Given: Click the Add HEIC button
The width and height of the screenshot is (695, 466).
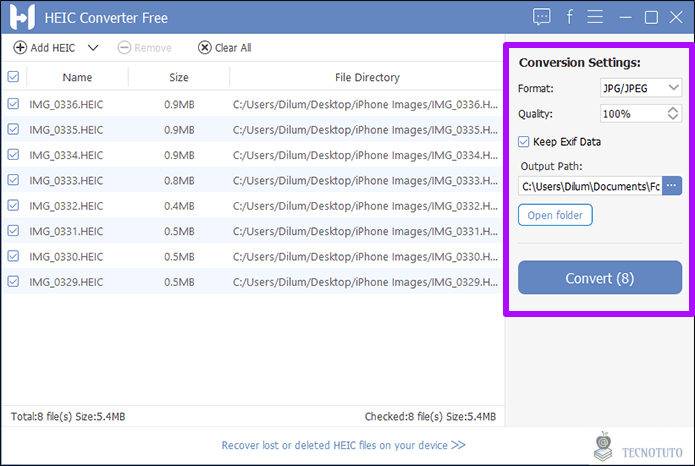Looking at the screenshot, I should pos(44,47).
